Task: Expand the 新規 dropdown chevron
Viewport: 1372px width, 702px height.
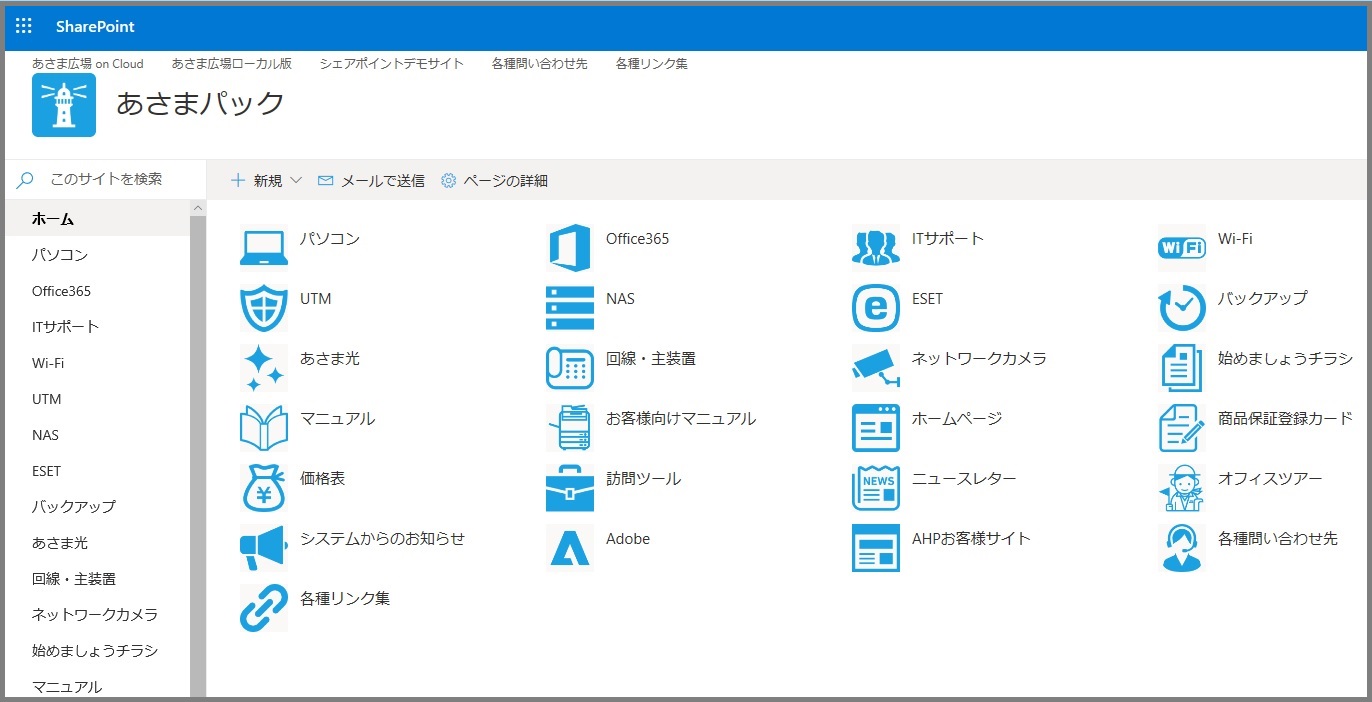Action: [x=296, y=181]
